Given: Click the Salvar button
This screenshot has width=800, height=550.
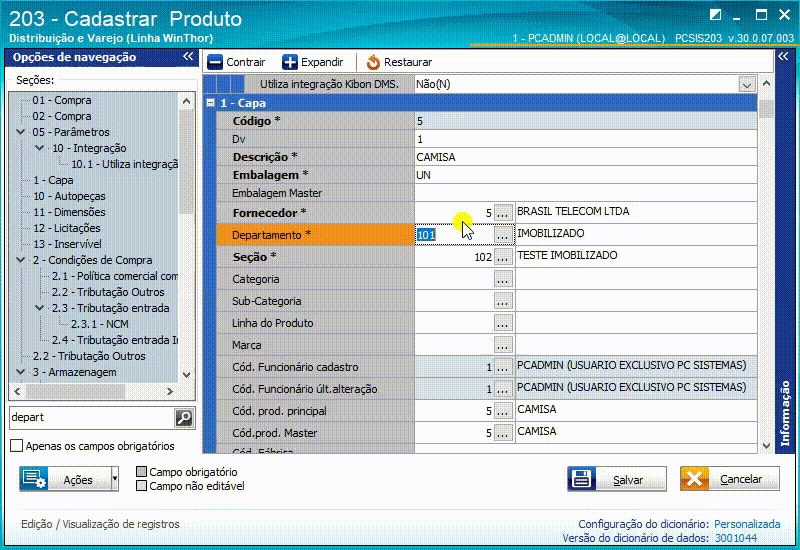Looking at the screenshot, I should (617, 479).
